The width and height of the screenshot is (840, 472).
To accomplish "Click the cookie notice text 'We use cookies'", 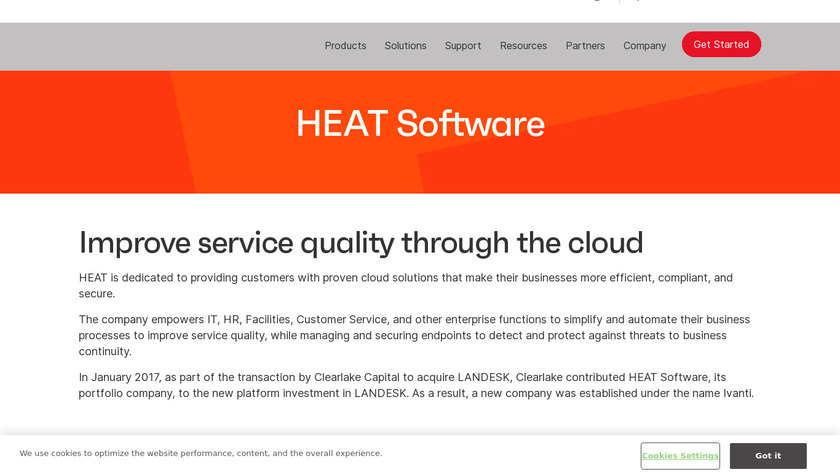I will [201, 453].
